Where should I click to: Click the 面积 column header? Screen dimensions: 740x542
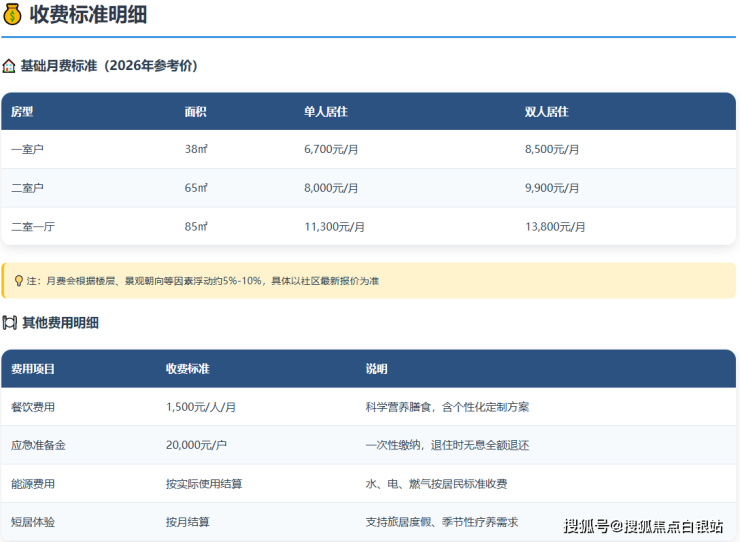(x=196, y=112)
